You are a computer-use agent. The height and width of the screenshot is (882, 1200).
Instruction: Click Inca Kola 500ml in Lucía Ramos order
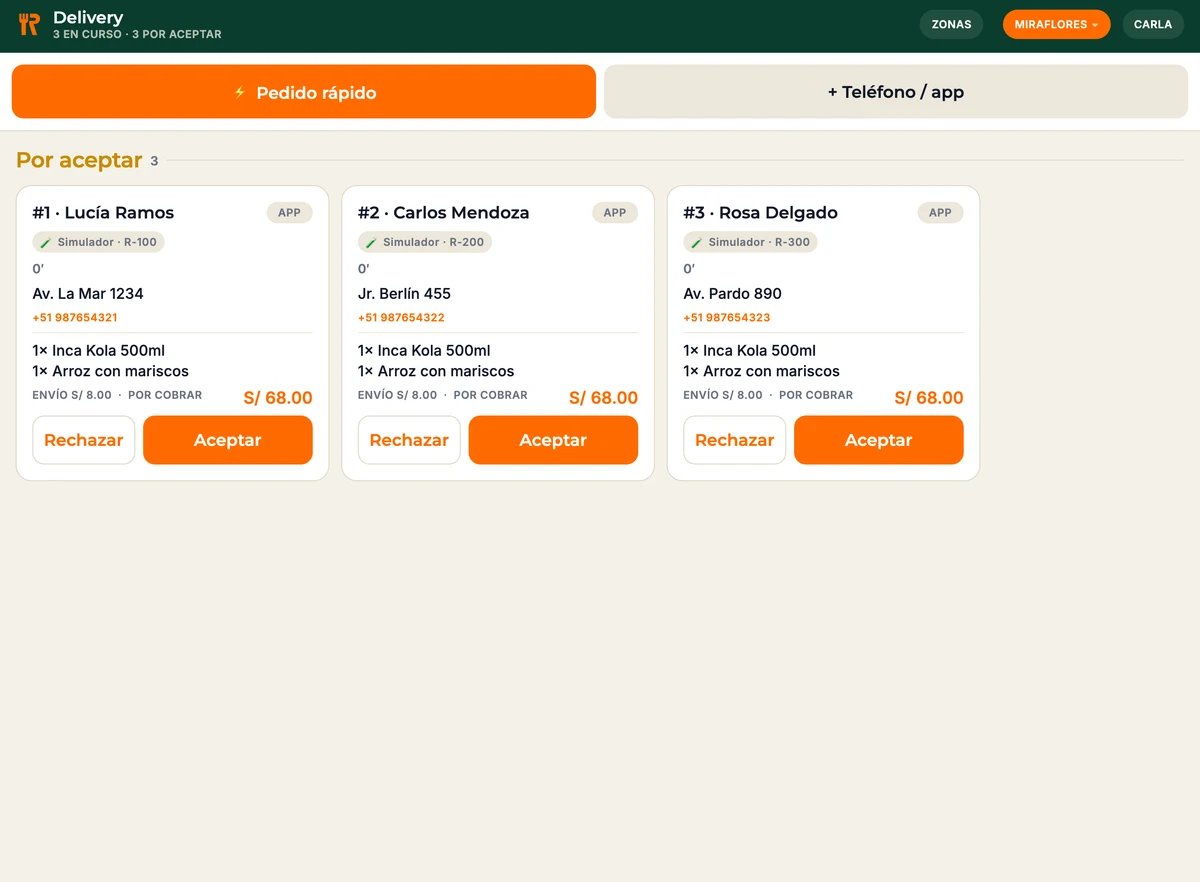coord(99,350)
